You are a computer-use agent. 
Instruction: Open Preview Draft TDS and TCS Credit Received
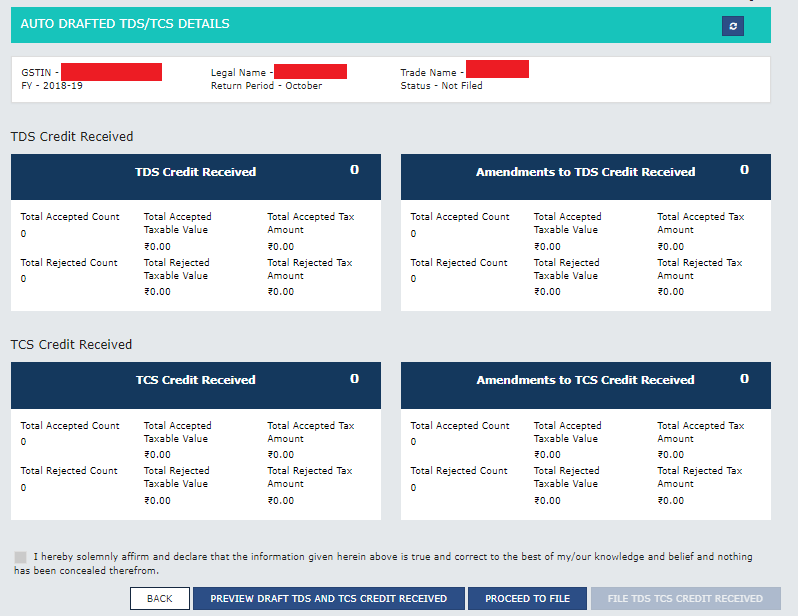(x=328, y=598)
